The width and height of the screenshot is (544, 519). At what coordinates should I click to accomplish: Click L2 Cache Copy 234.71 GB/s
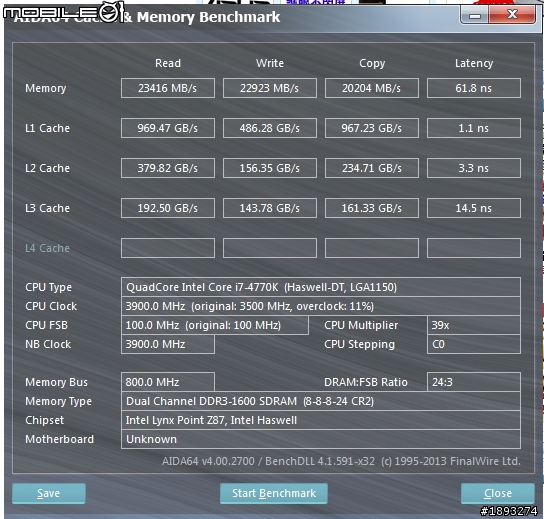pyautogui.click(x=372, y=168)
